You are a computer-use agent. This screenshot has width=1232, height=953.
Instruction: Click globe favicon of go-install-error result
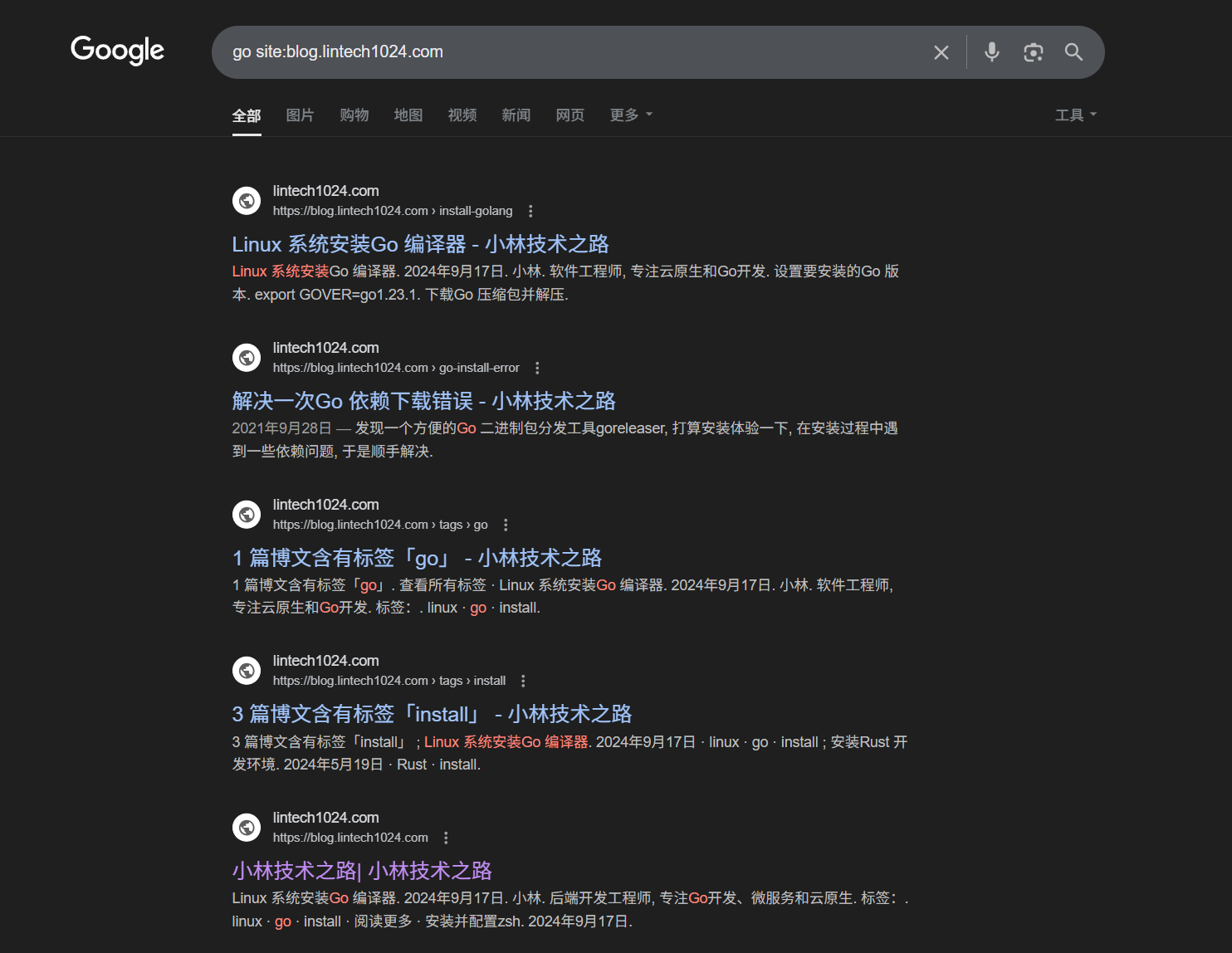click(247, 358)
